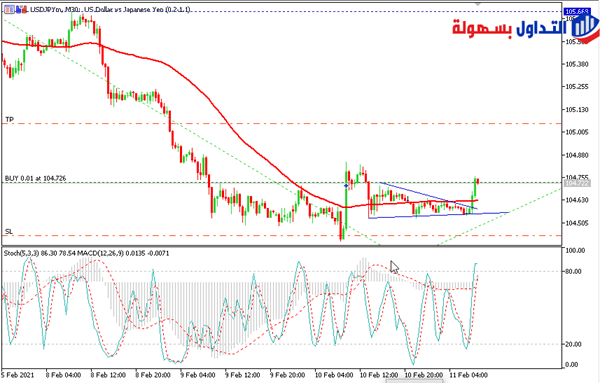The width and height of the screenshot is (600, 383).
Task: Click the blue 105.668 price tag
Action: point(576,12)
